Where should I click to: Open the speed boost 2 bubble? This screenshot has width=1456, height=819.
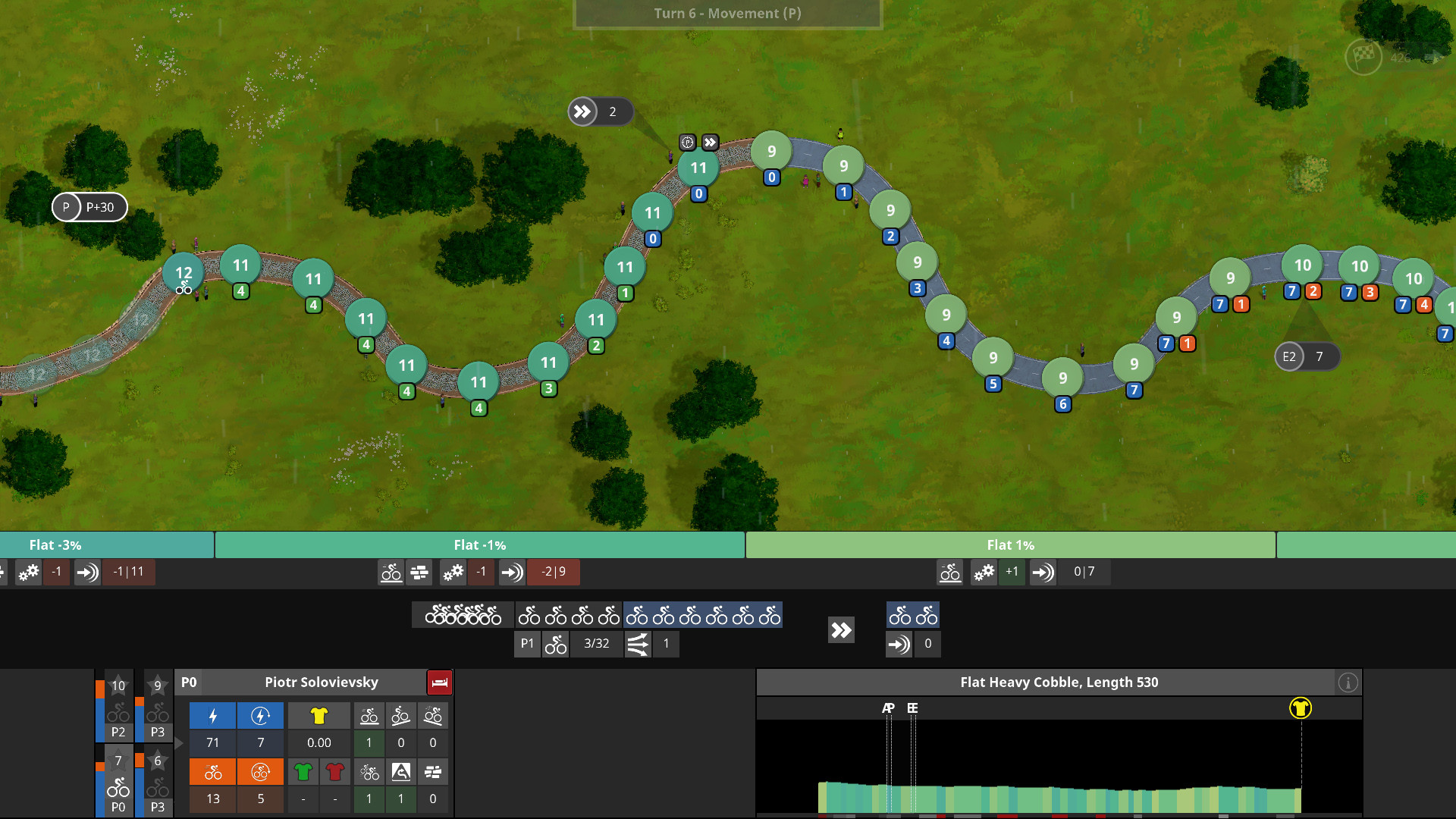(600, 112)
